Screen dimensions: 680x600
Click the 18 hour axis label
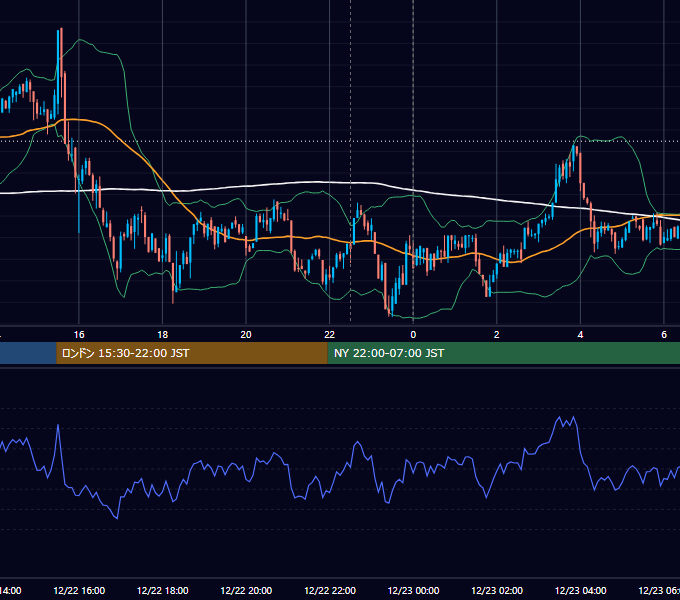(x=163, y=335)
